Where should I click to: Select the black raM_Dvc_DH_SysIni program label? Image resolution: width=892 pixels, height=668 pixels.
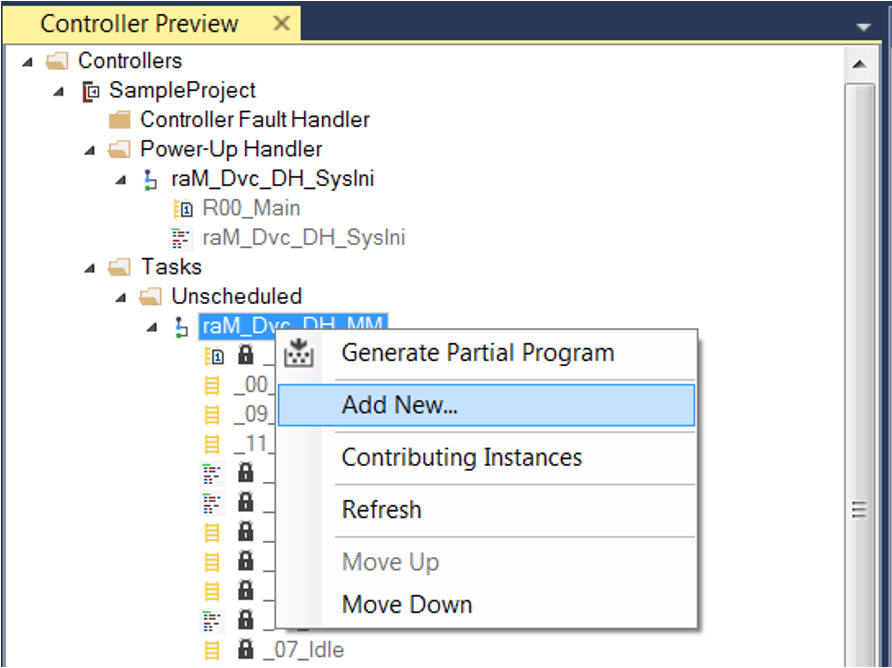coord(273,179)
